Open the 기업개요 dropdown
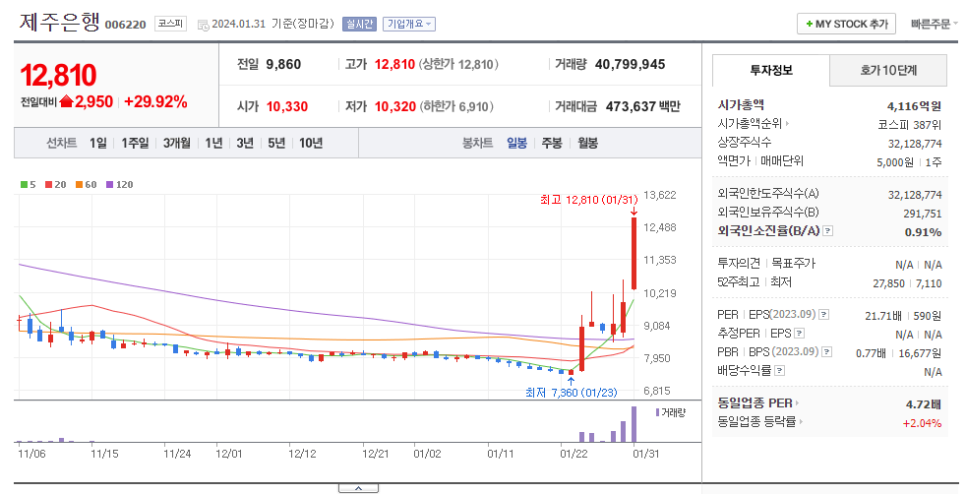966x494 pixels. [x=409, y=24]
